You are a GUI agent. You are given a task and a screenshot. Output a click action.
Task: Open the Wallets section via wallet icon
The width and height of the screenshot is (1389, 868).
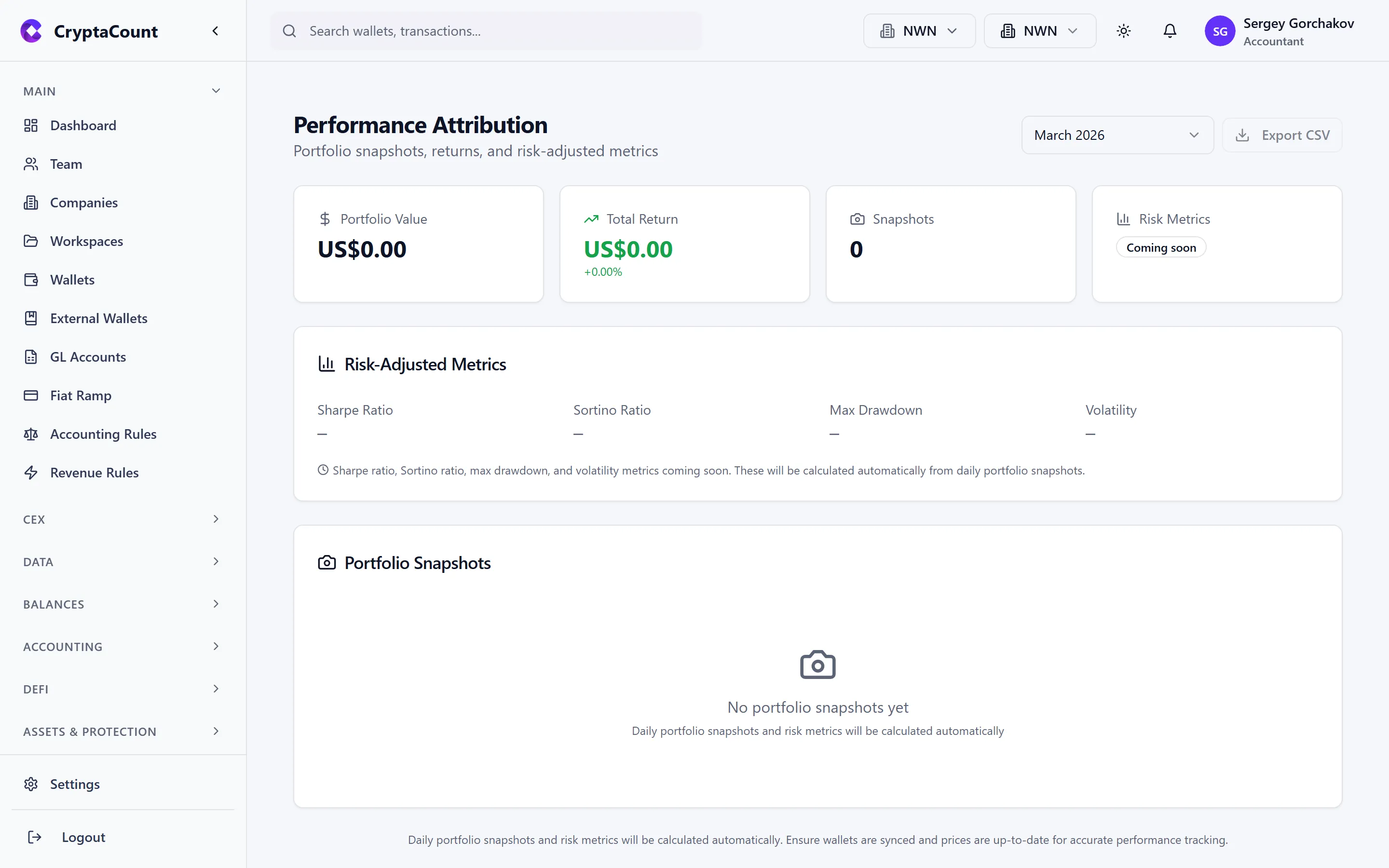click(x=31, y=280)
